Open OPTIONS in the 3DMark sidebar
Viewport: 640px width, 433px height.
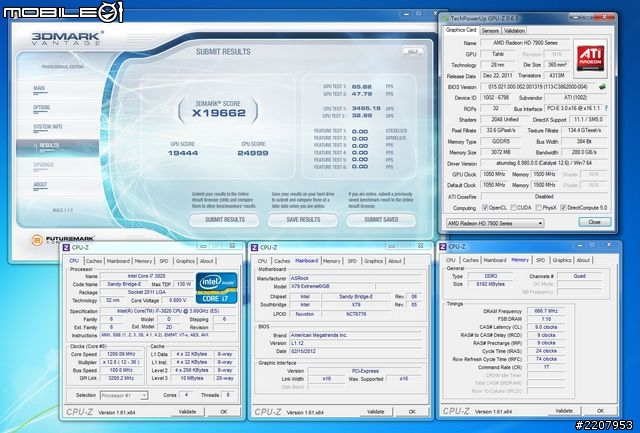(x=42, y=108)
